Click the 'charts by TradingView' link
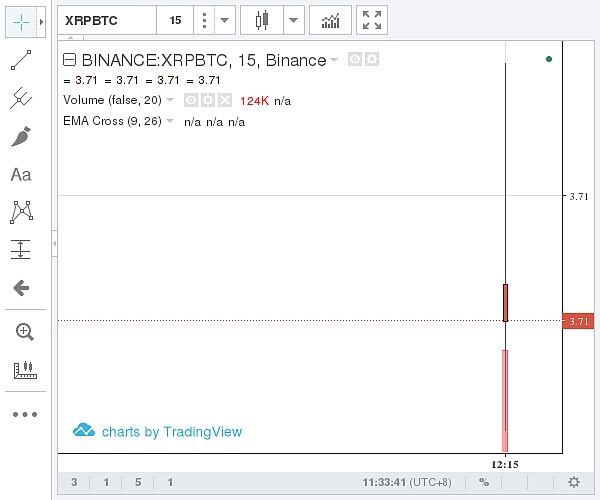Viewport: 600px width, 500px height. click(158, 432)
